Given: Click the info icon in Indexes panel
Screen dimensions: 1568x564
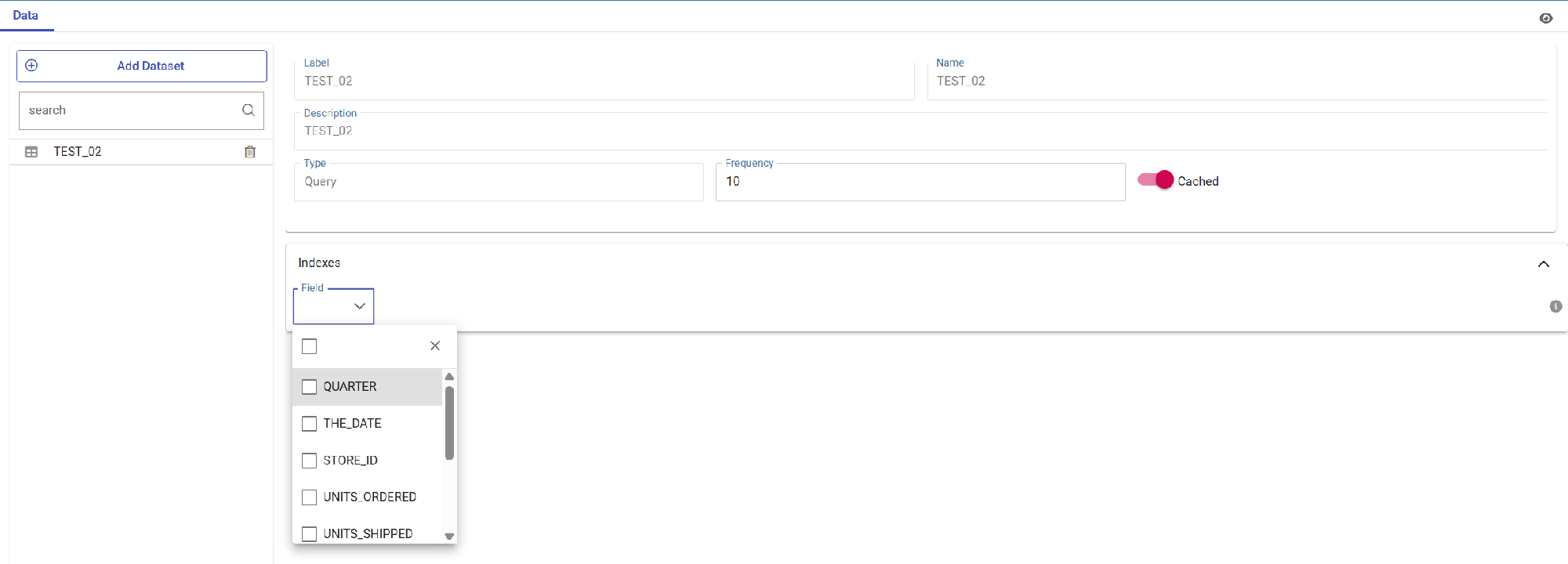Looking at the screenshot, I should (x=1556, y=306).
